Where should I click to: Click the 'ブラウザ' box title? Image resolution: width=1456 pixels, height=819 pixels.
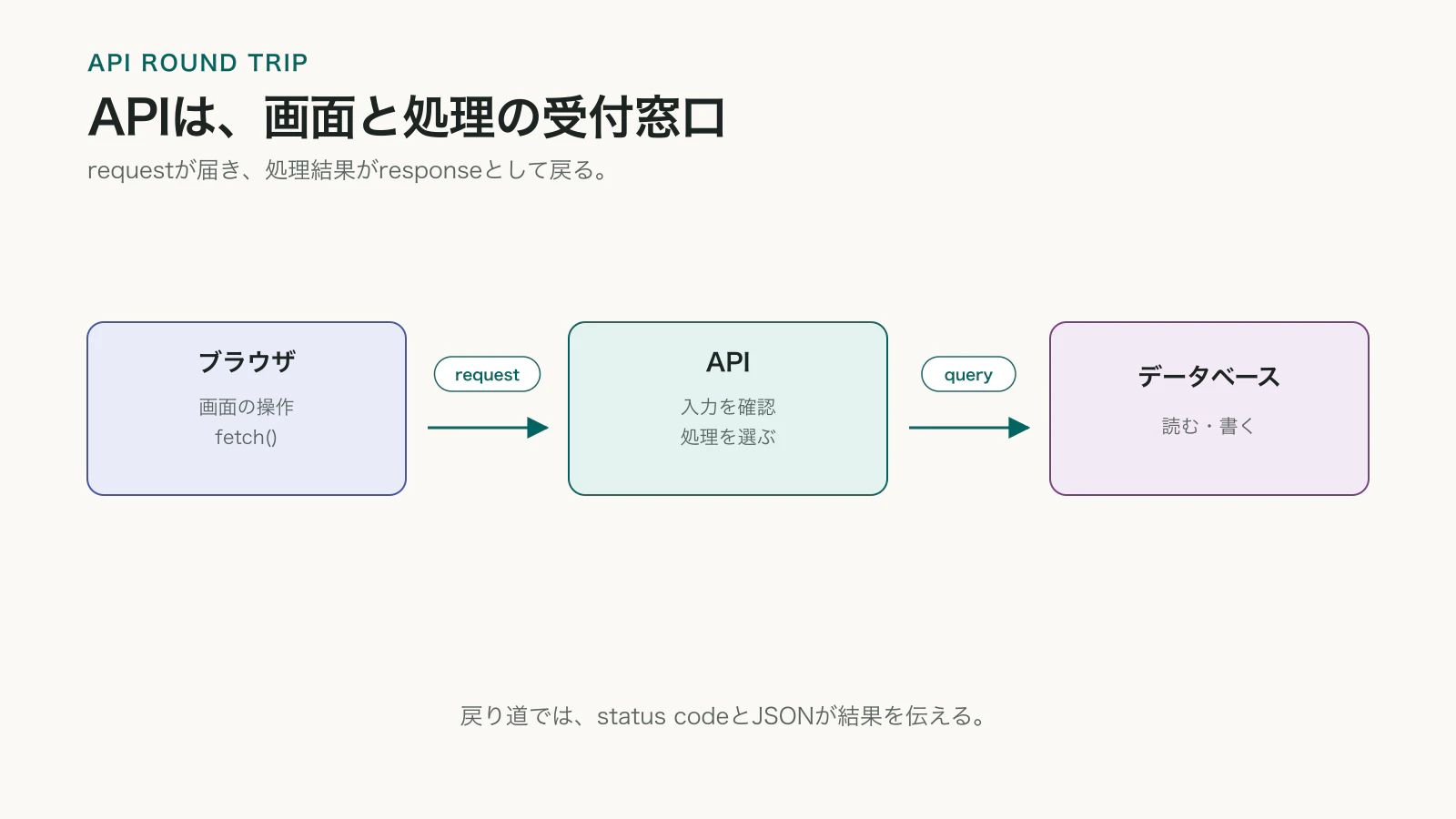point(247,361)
